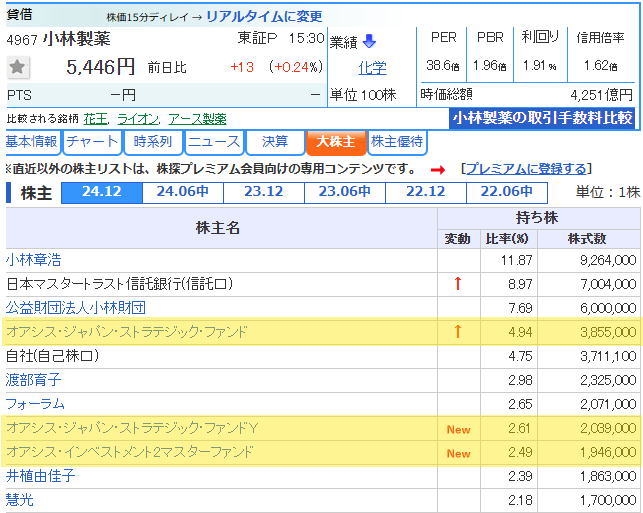Open the 株主優待 tab

tap(397, 142)
